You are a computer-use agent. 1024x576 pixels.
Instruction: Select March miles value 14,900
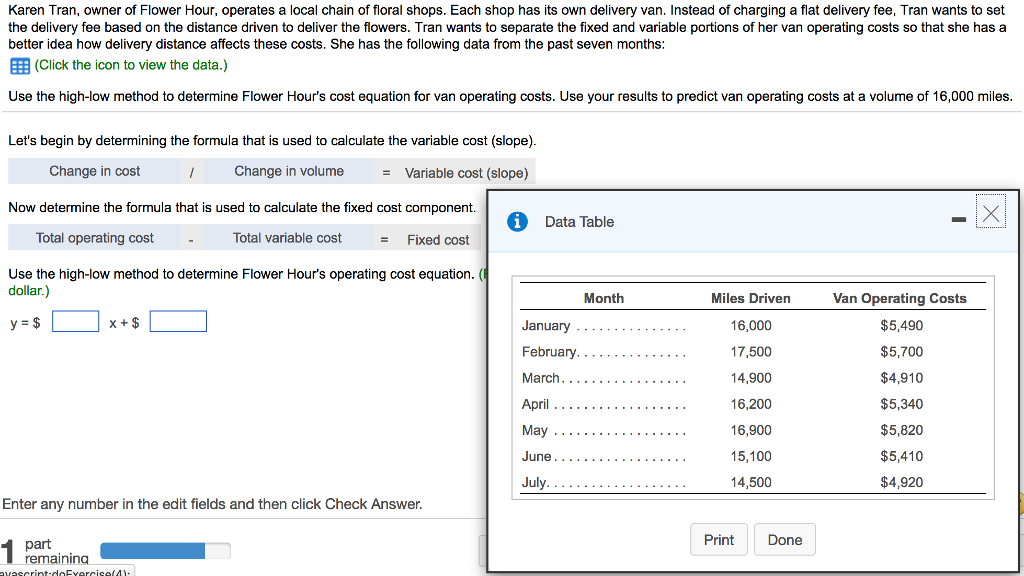tap(751, 378)
